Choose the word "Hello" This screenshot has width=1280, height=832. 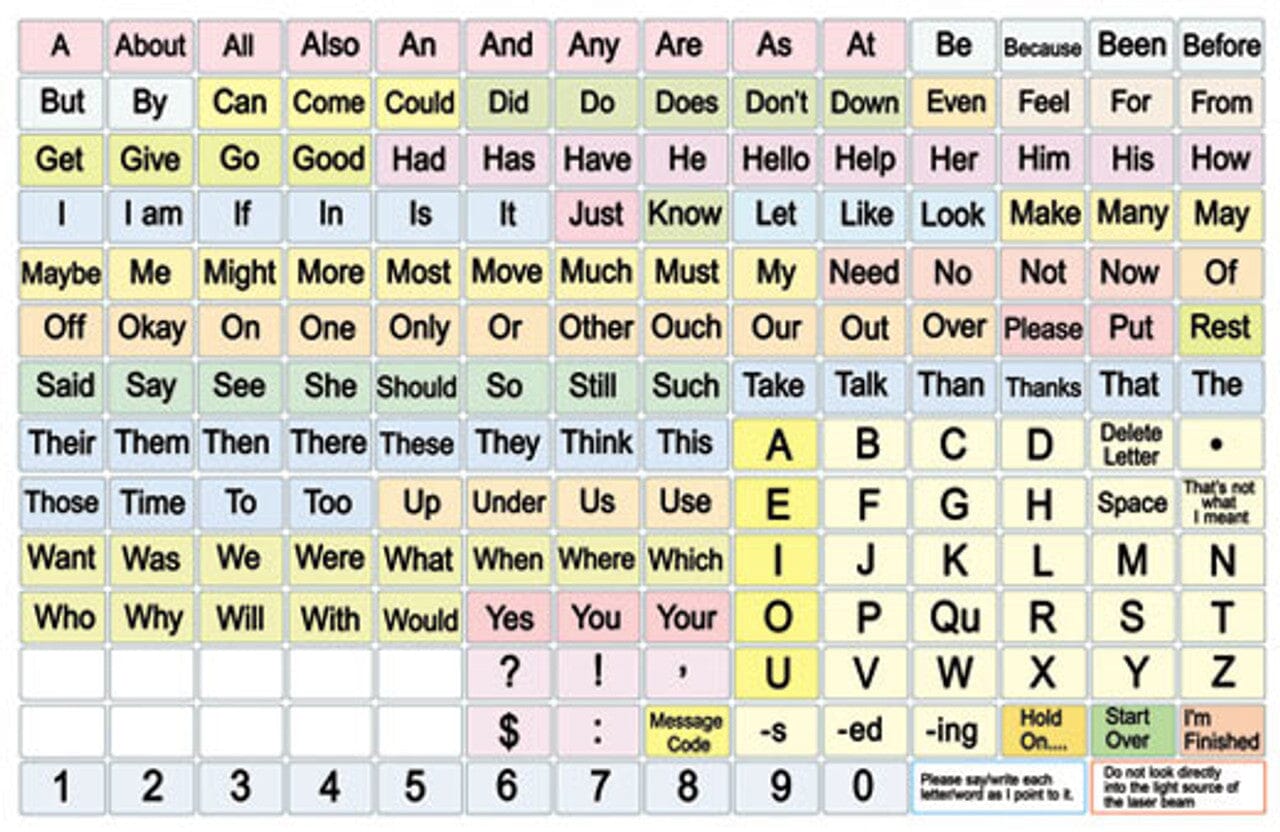[x=776, y=160]
